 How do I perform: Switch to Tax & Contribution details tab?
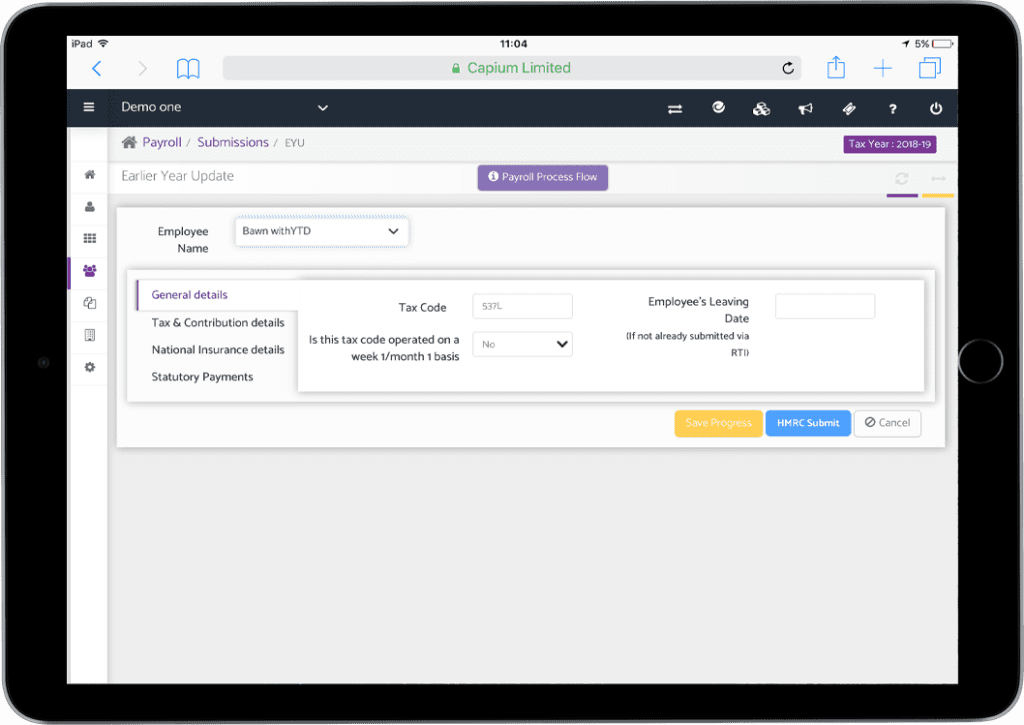(218, 323)
